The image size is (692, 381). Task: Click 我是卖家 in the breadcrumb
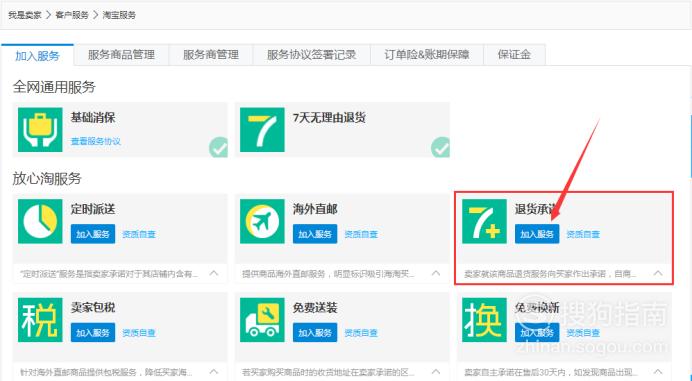[25, 15]
